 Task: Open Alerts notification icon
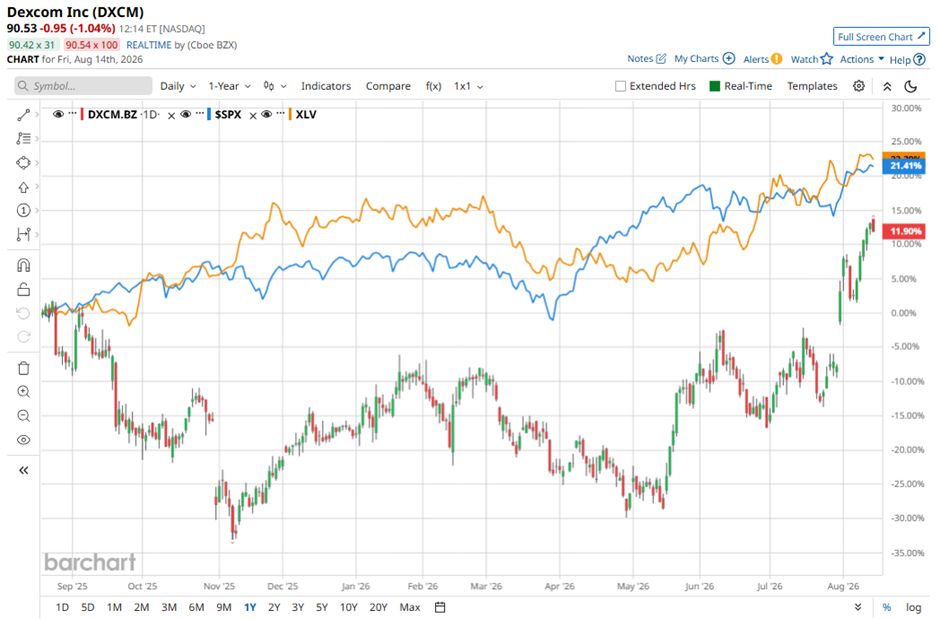click(776, 59)
